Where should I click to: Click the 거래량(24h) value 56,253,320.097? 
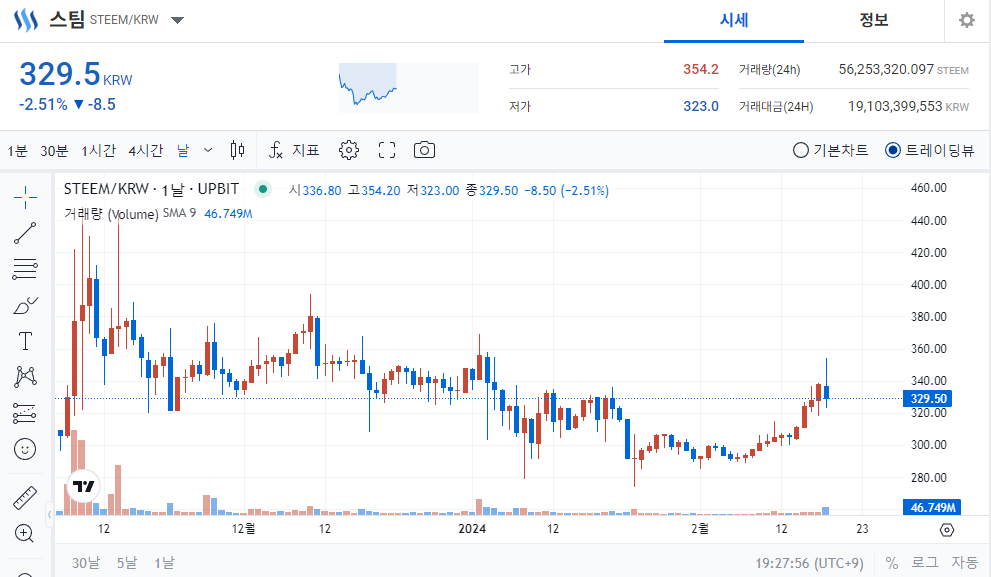tap(885, 70)
